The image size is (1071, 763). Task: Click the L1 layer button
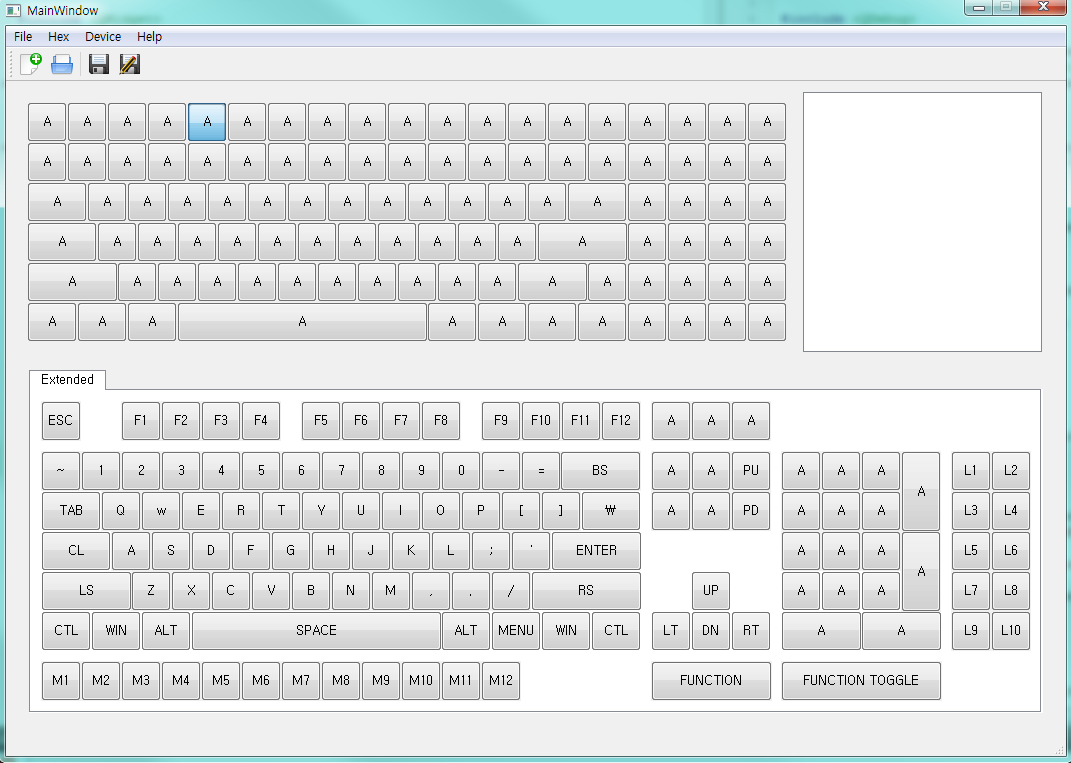pos(971,471)
